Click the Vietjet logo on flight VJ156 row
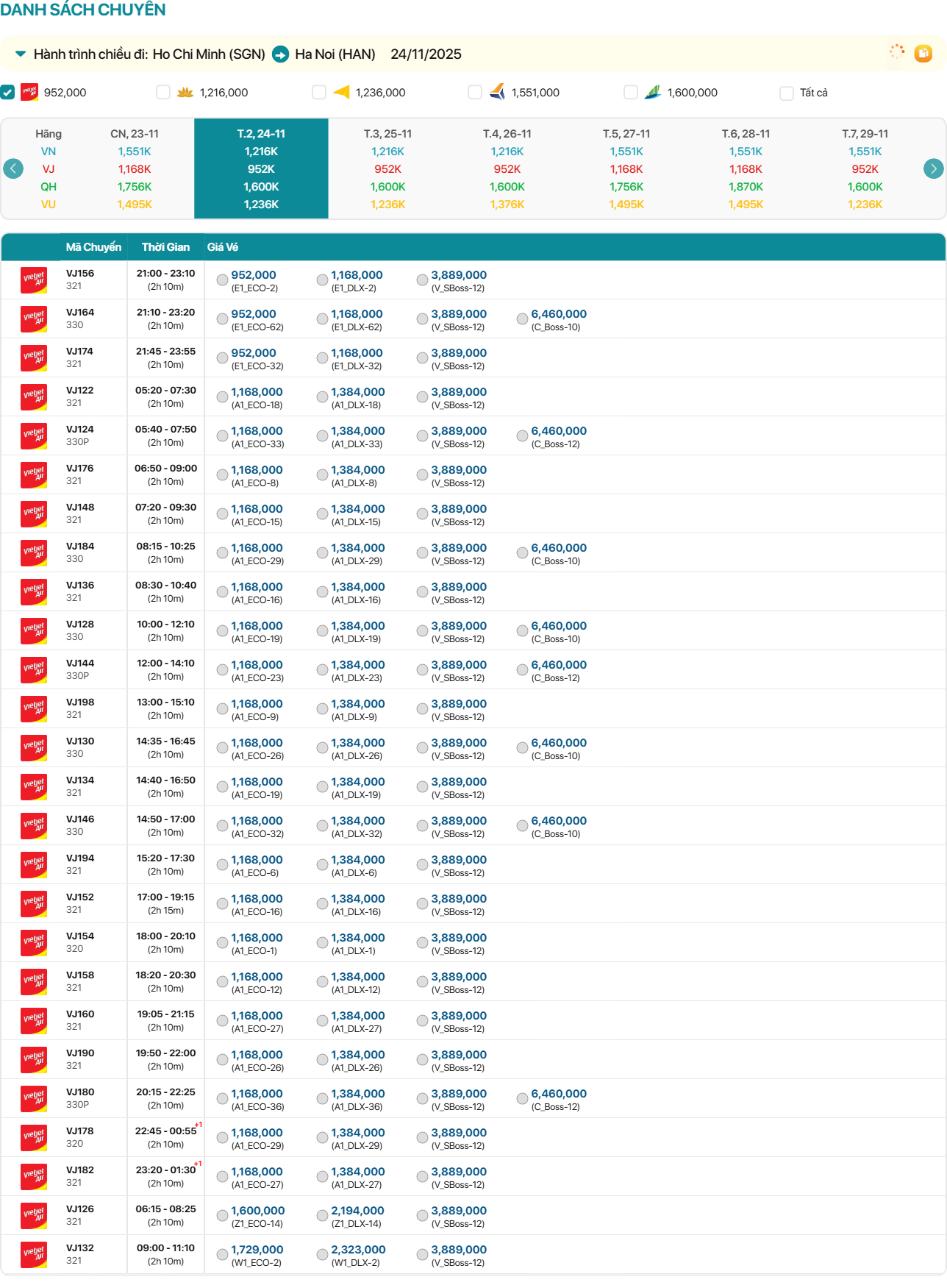Image resolution: width=947 pixels, height=1288 pixels. pos(34,280)
